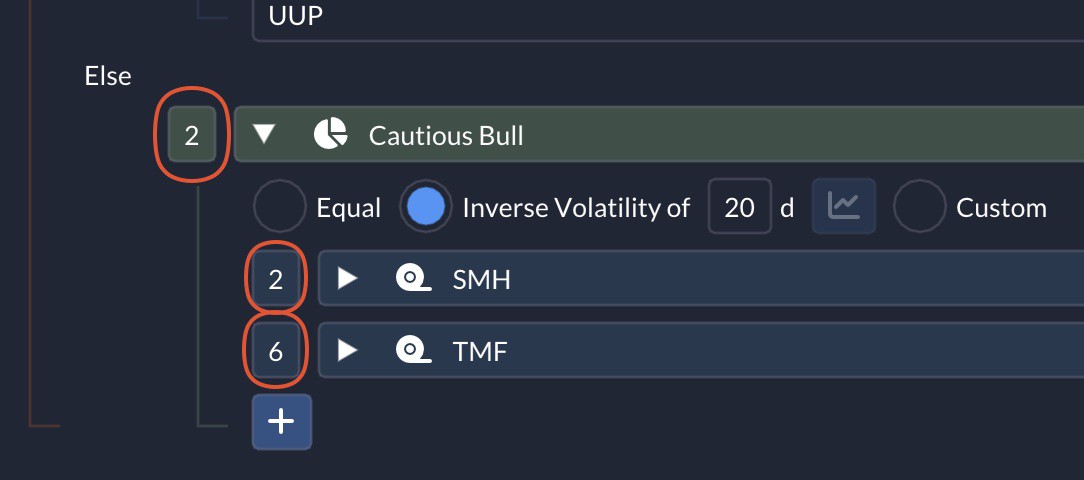
Task: Collapse the Cautious Bull group triangle
Action: coord(264,133)
